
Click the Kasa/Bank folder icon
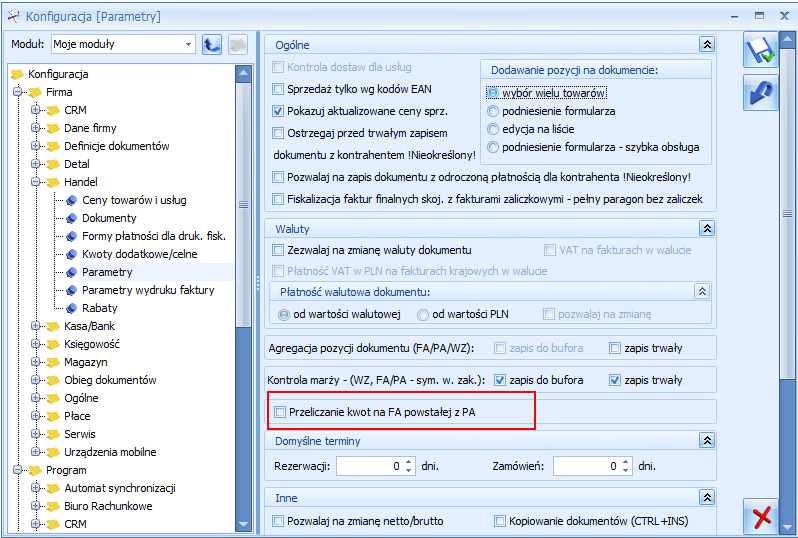(x=53, y=326)
